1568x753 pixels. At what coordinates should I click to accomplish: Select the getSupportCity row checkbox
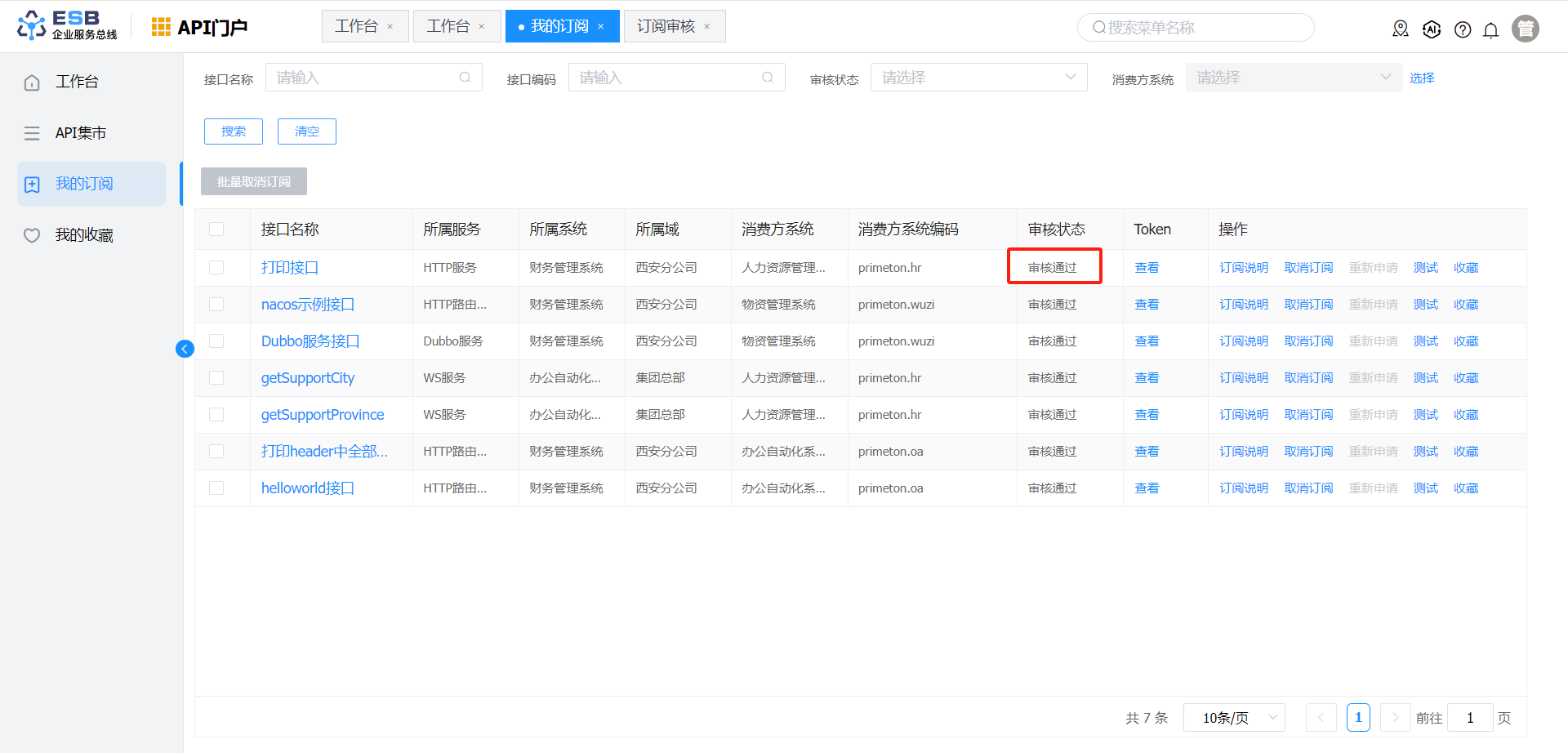tap(216, 378)
